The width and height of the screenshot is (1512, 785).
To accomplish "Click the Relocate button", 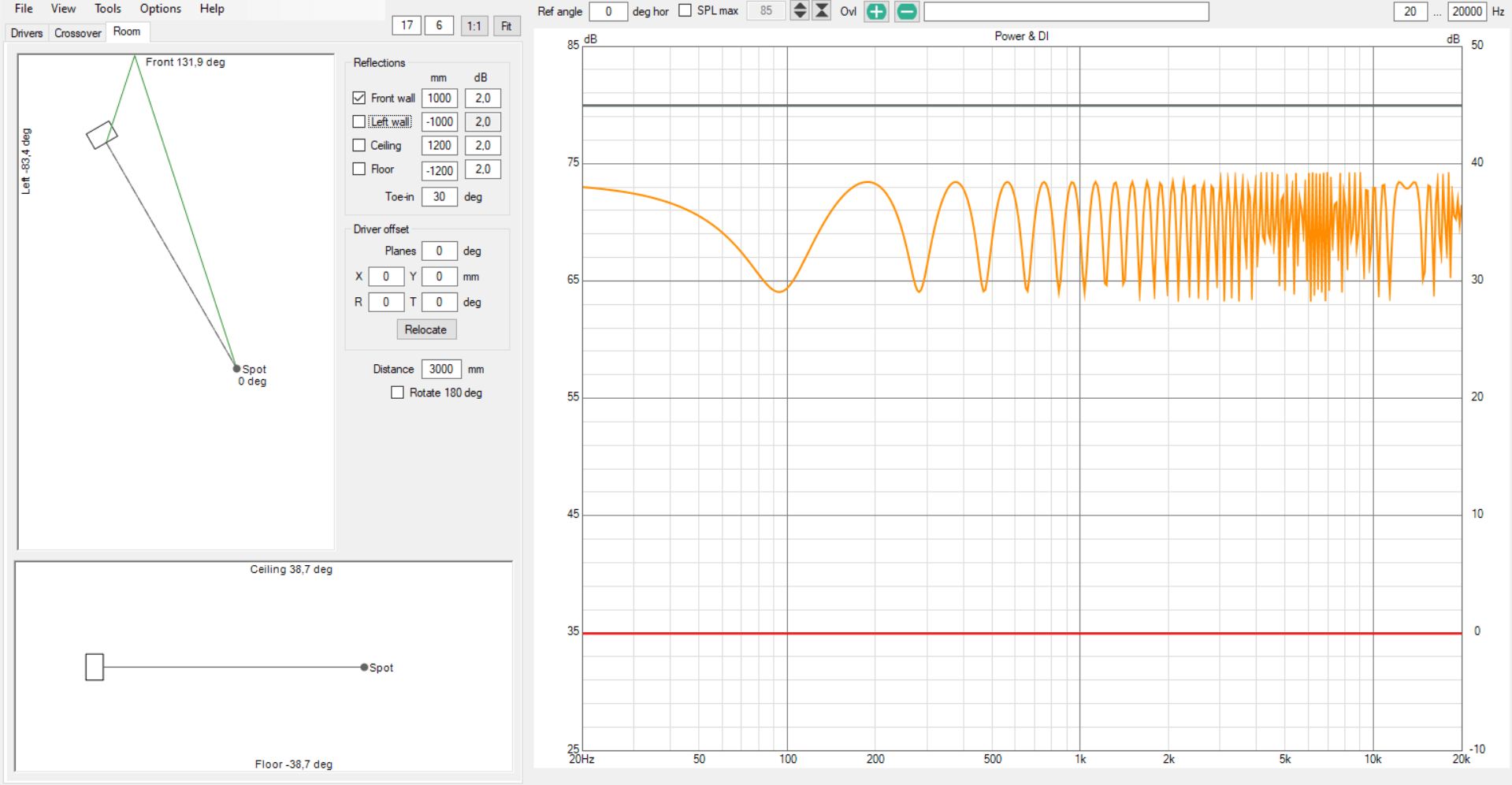I will 426,329.
